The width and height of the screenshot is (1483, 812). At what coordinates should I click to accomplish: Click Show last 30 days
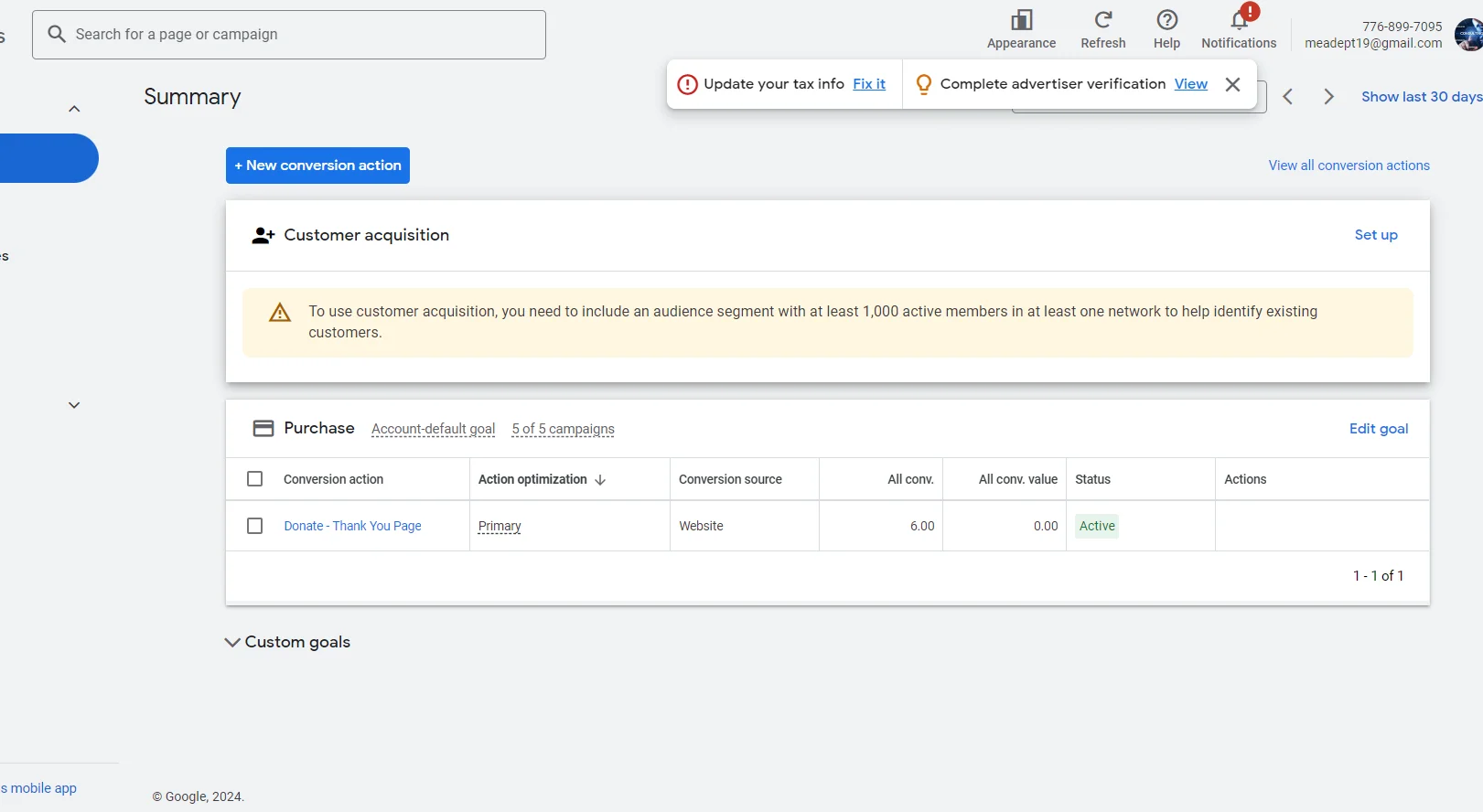(x=1421, y=97)
